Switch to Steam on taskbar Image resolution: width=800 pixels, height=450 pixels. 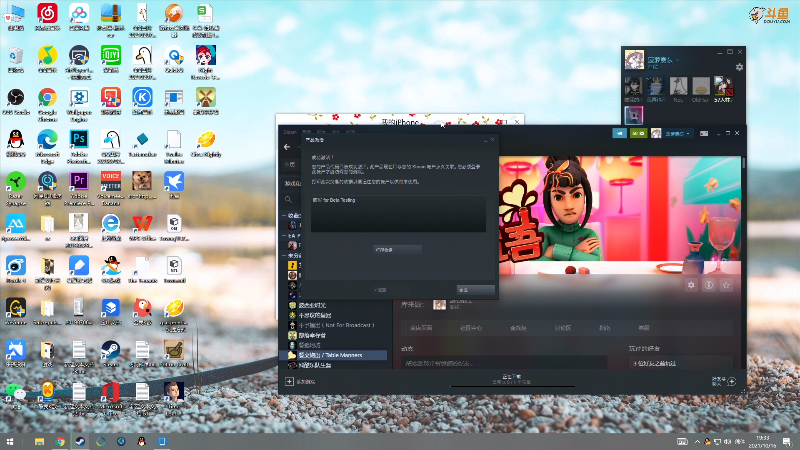pyautogui.click(x=80, y=441)
